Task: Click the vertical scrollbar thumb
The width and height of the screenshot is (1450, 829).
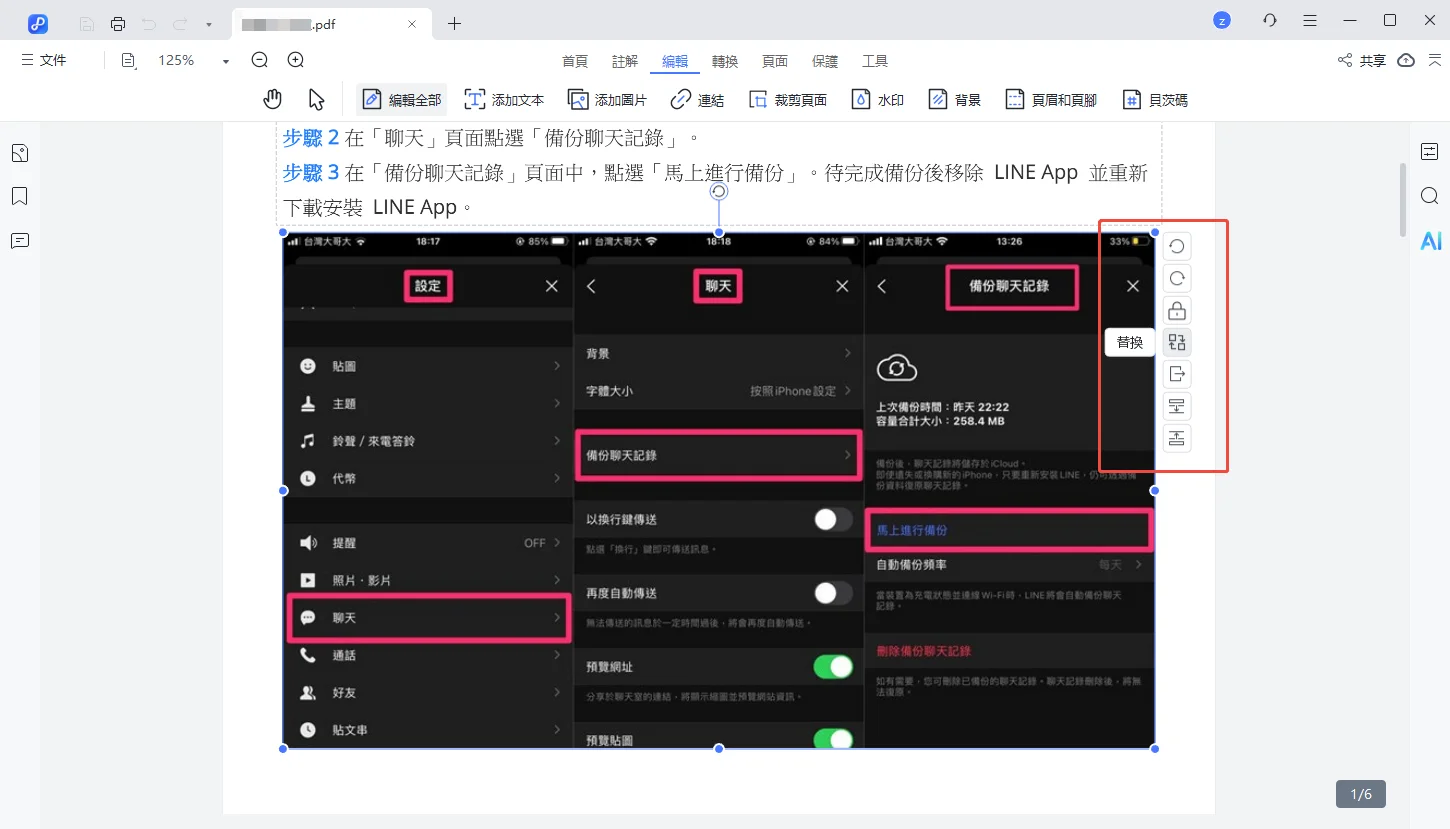Action: [x=1402, y=200]
